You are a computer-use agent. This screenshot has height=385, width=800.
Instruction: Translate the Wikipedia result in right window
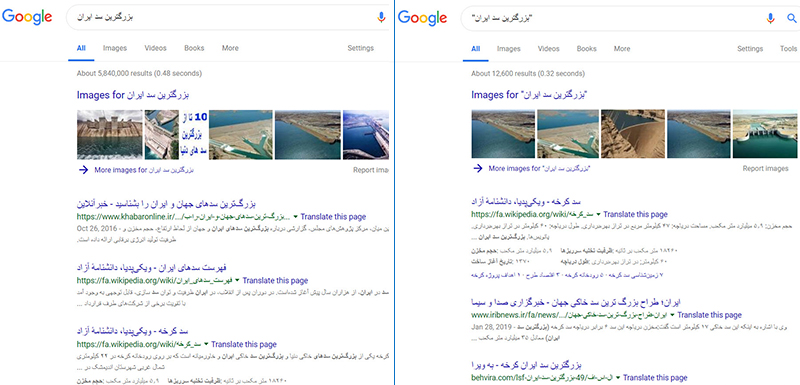pos(635,215)
